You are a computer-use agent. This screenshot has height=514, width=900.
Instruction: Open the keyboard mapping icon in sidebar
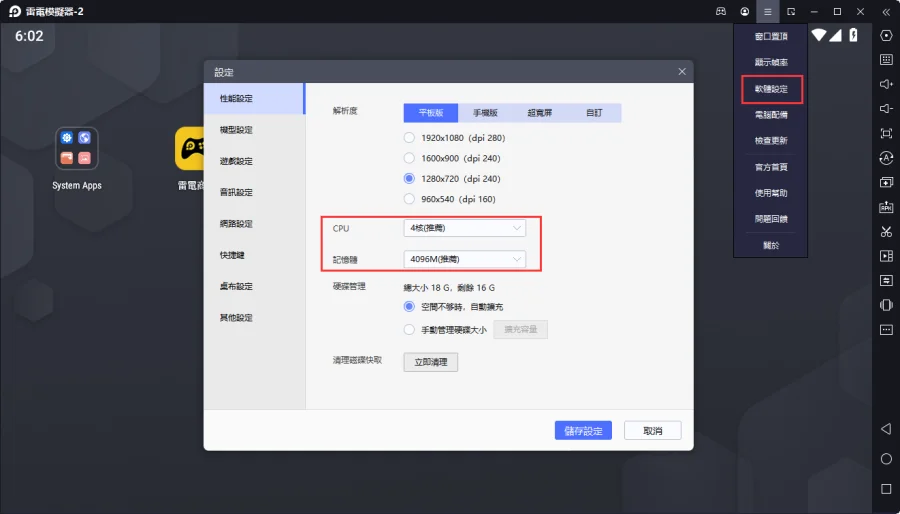(886, 60)
